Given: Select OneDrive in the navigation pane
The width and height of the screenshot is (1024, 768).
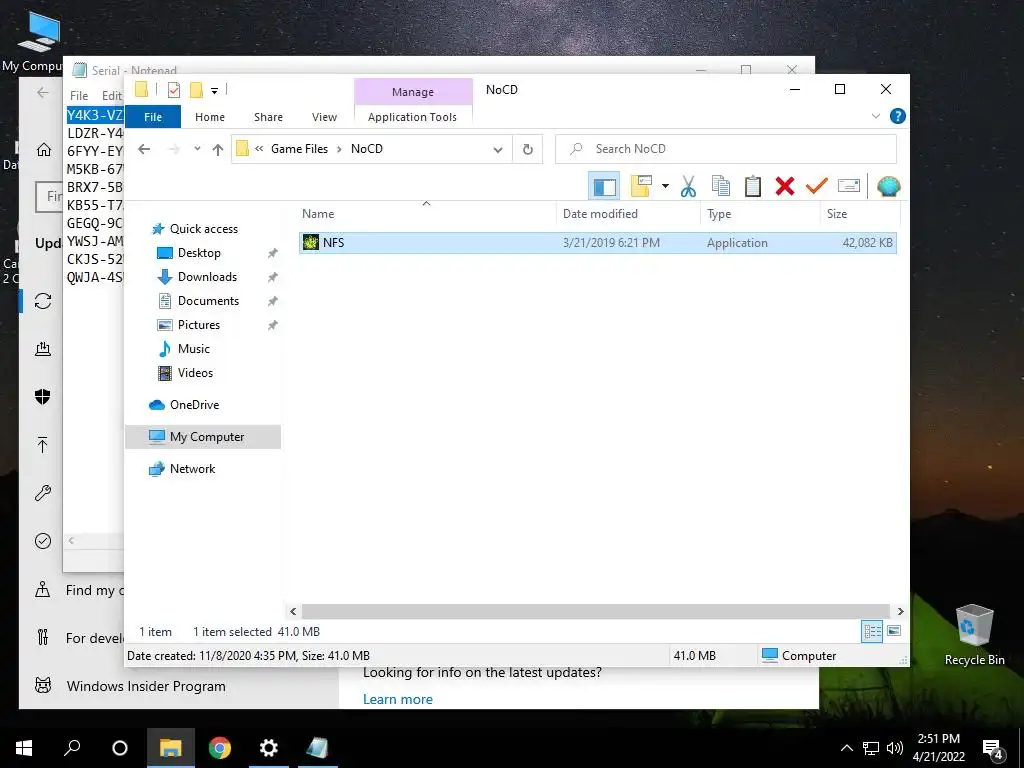Looking at the screenshot, I should point(194,405).
